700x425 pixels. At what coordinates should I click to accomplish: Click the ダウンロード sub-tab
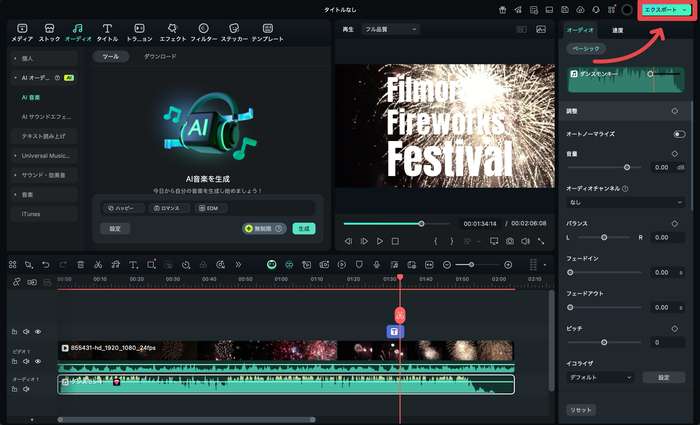[160, 57]
